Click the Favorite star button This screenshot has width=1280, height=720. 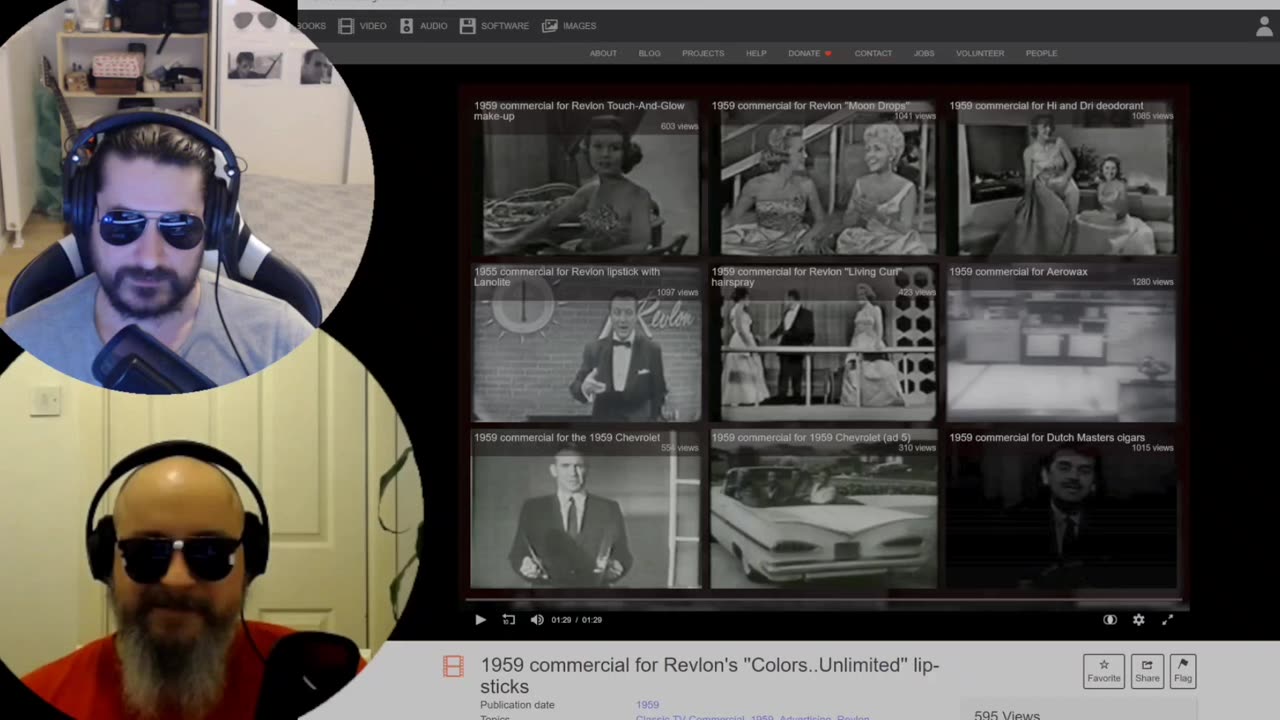[x=1104, y=671]
